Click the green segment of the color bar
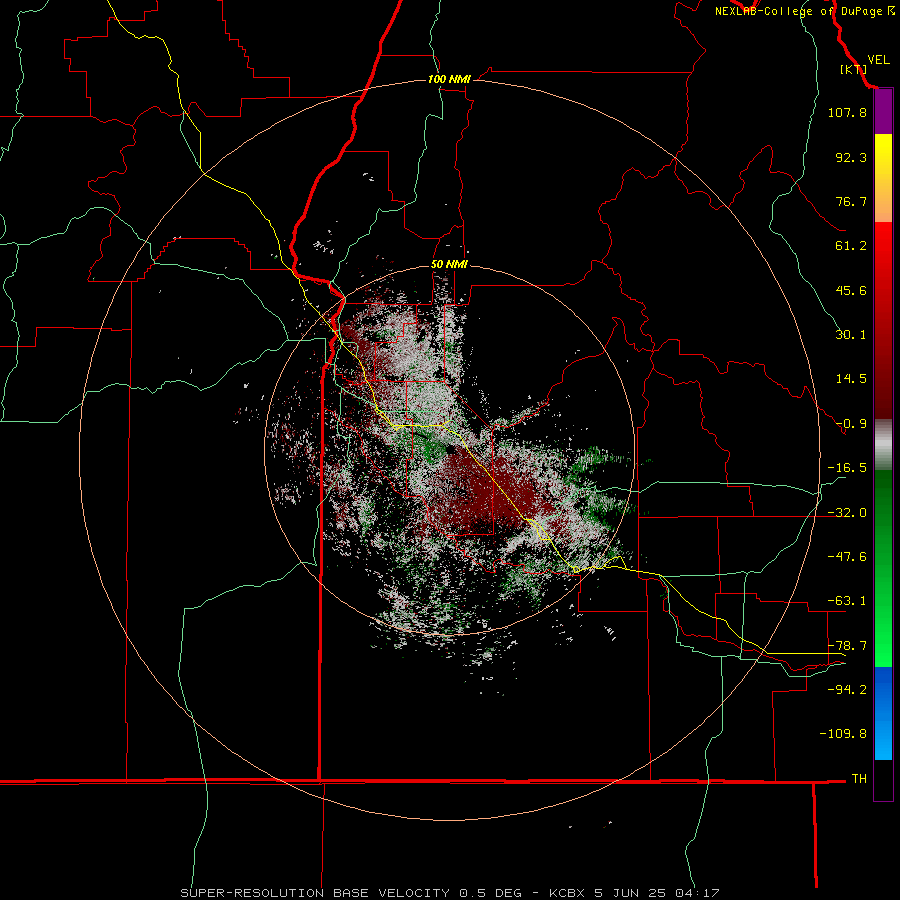Viewport: 900px width, 900px height. pyautogui.click(x=883, y=568)
